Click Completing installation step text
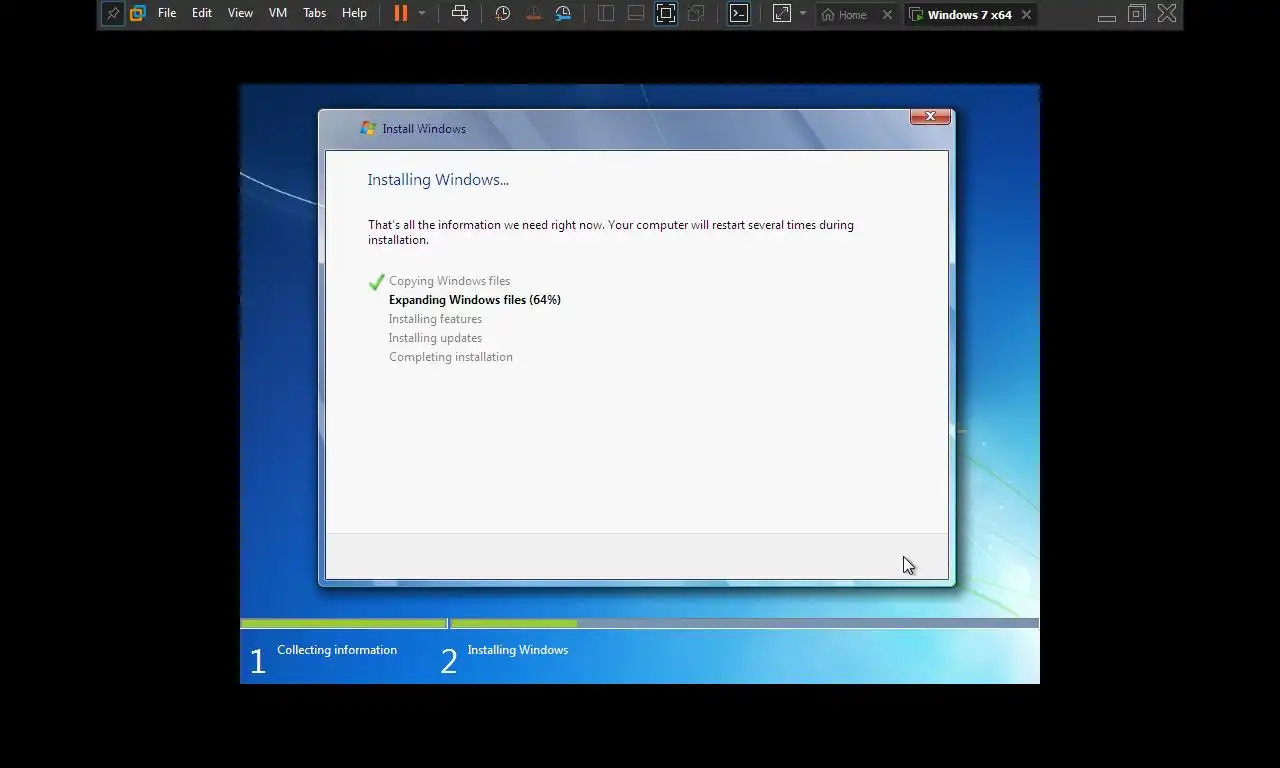The width and height of the screenshot is (1280, 768). tap(451, 357)
